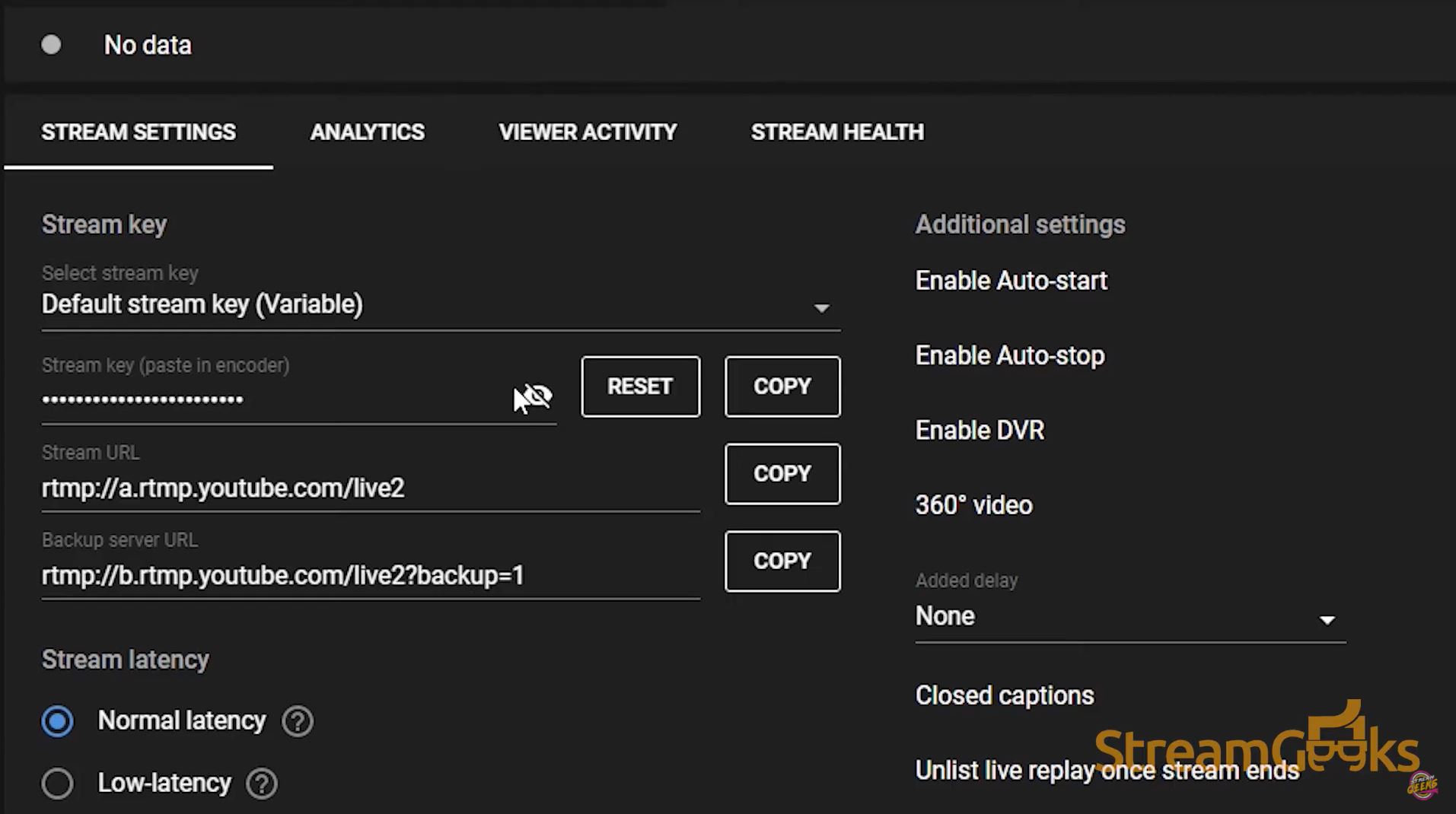Enable Auto-stop for the stream
The image size is (1456, 814).
point(1010,355)
